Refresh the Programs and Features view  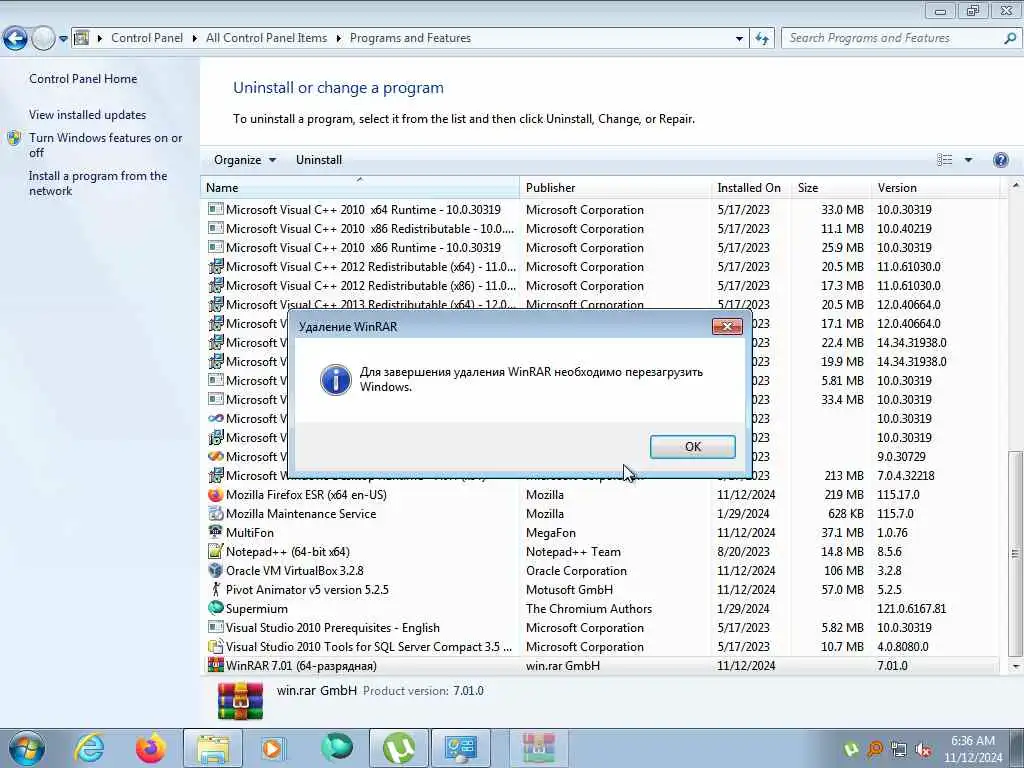pyautogui.click(x=762, y=39)
